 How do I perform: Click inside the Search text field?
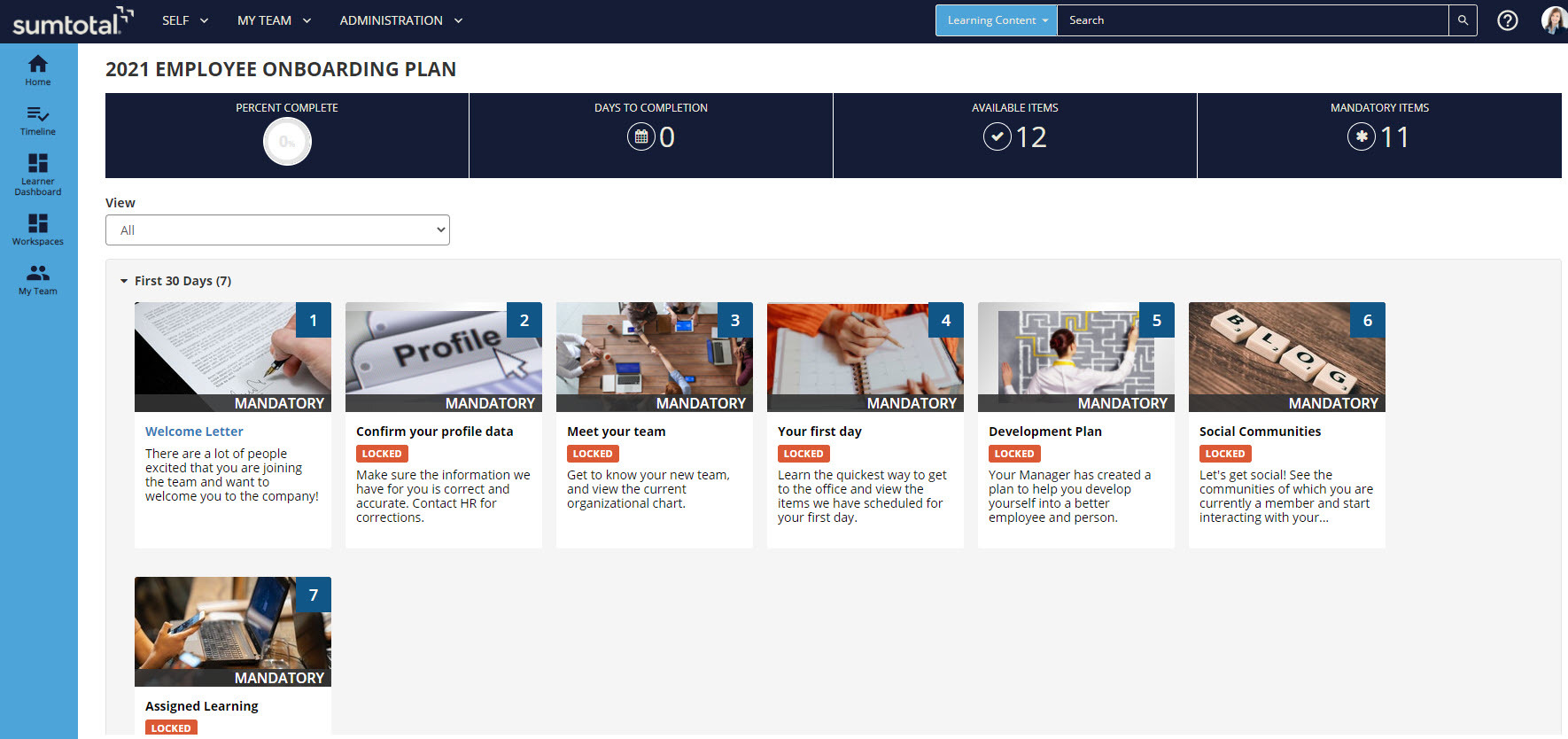pos(1252,20)
